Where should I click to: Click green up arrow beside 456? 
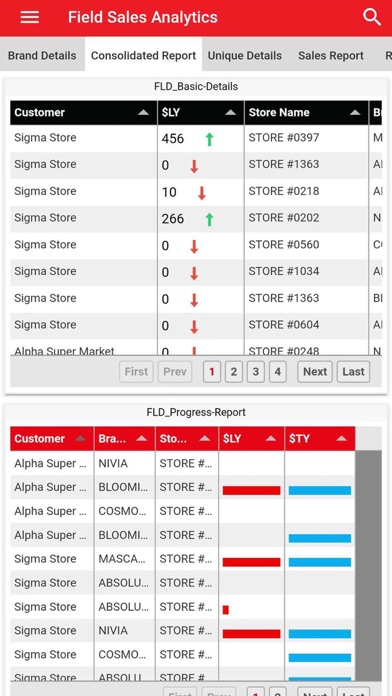click(x=209, y=139)
